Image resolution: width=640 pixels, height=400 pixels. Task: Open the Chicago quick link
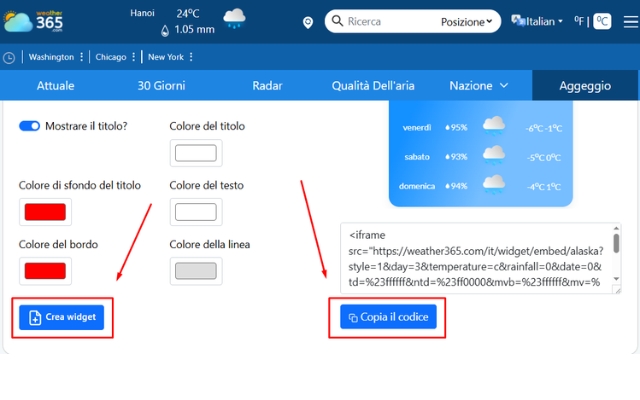click(x=111, y=57)
